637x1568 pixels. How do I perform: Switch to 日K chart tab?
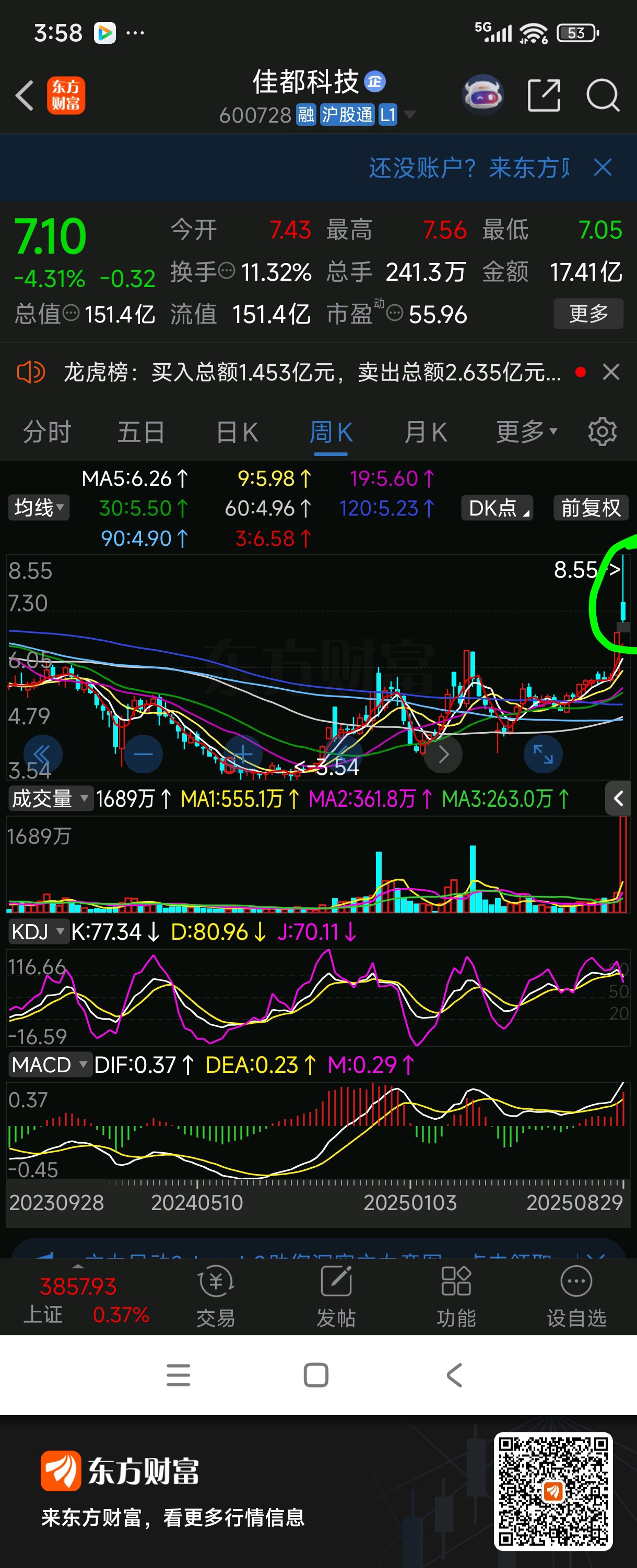pos(237,432)
